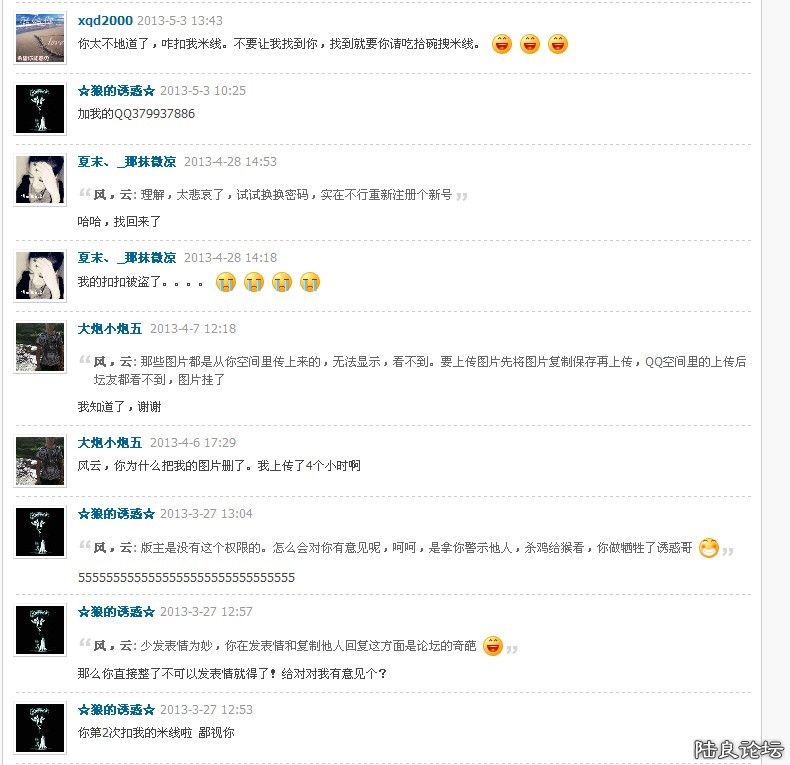Click the first laughing emoji in xqd2000's comment
The width and height of the screenshot is (790, 765).
click(x=501, y=44)
